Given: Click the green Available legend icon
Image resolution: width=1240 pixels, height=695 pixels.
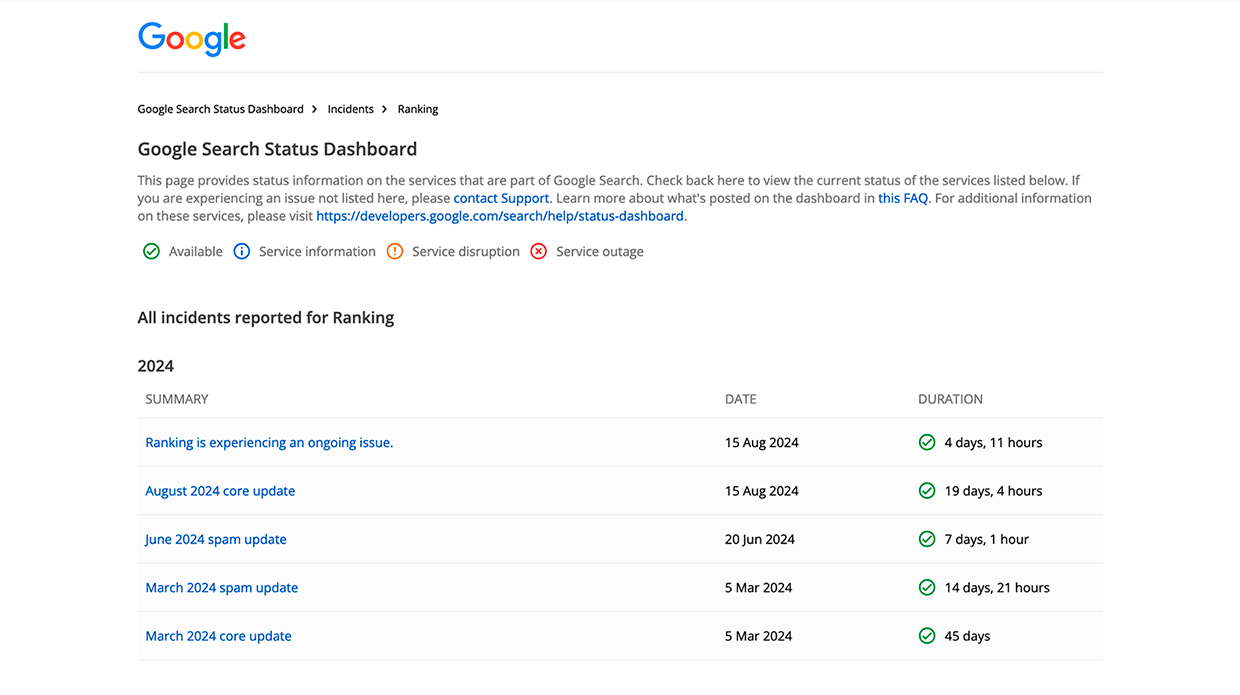Looking at the screenshot, I should tap(151, 252).
